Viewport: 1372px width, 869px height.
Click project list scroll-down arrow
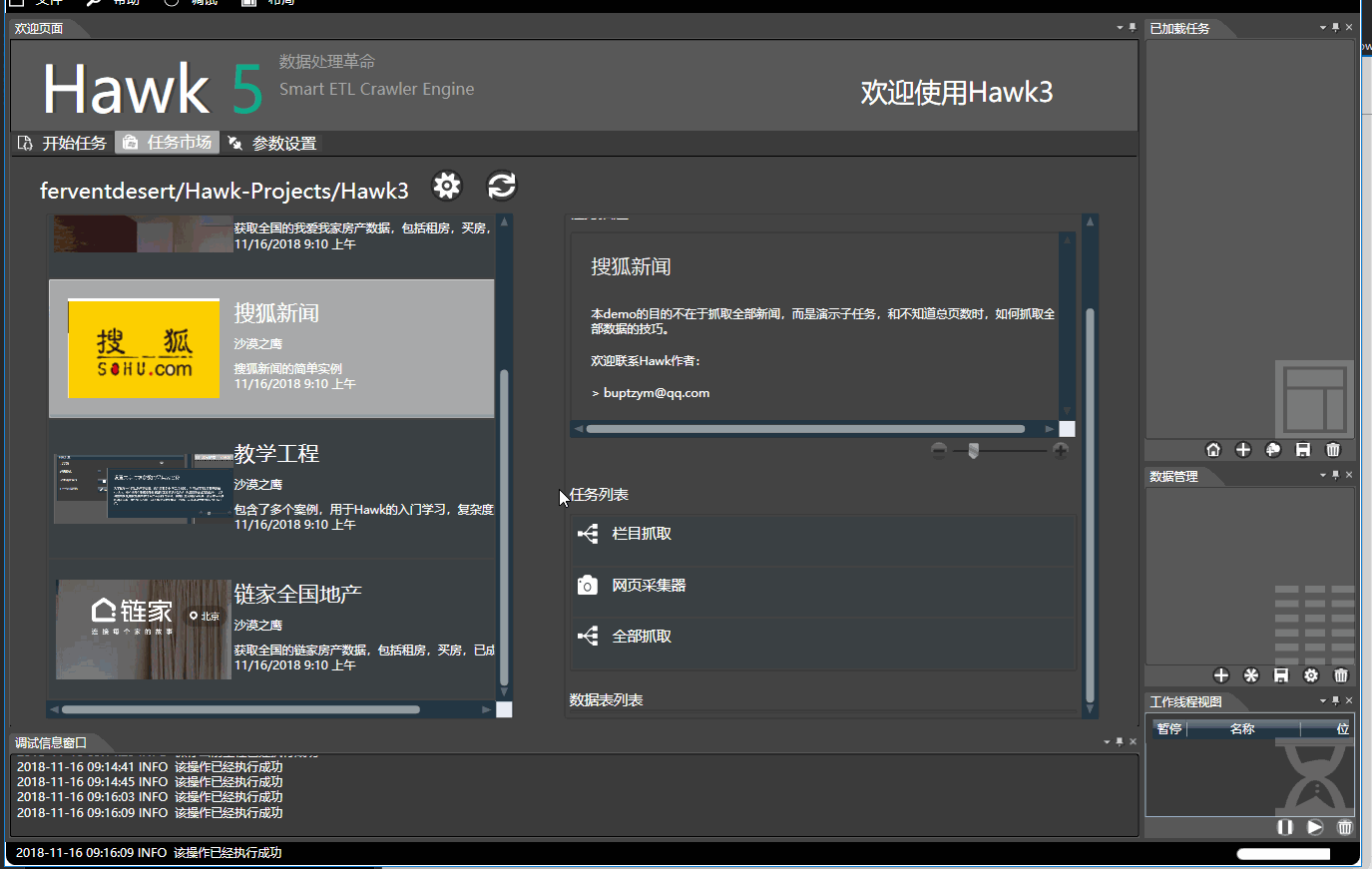[x=504, y=691]
